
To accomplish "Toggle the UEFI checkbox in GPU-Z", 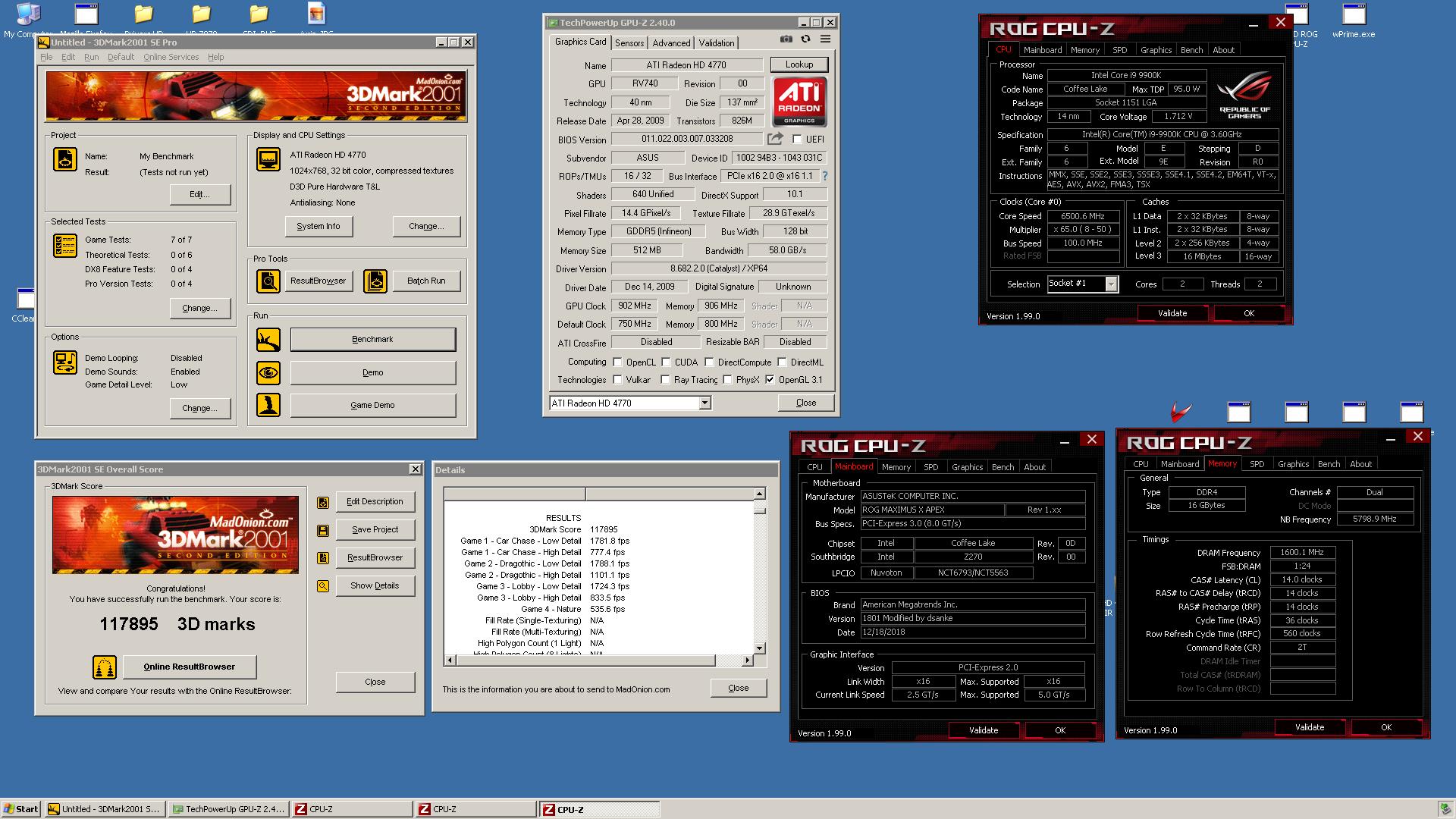I will [x=797, y=140].
